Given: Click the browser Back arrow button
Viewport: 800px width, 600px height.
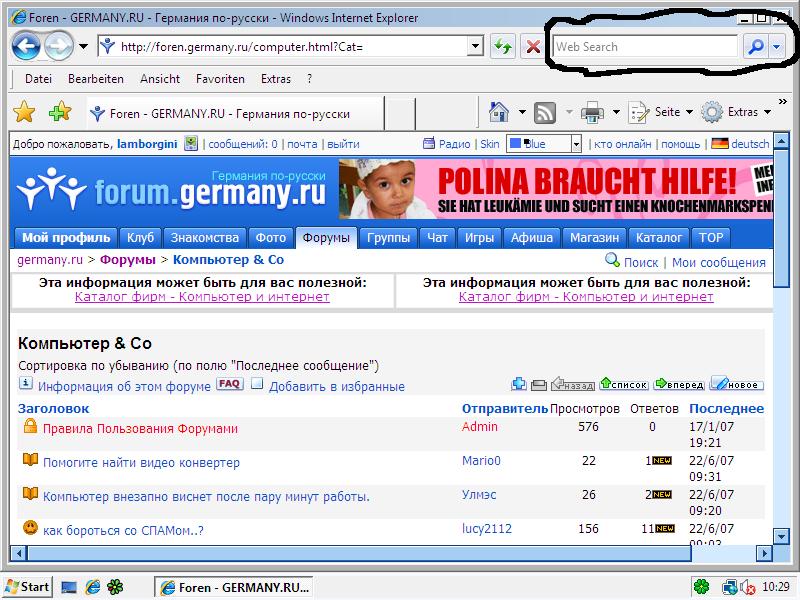Looking at the screenshot, I should coord(26,46).
